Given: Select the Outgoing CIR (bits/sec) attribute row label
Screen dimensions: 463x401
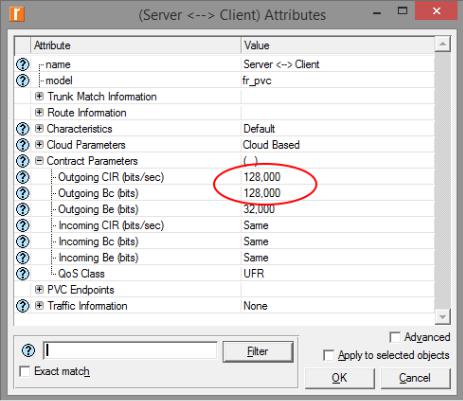Looking at the screenshot, I should (111, 177).
